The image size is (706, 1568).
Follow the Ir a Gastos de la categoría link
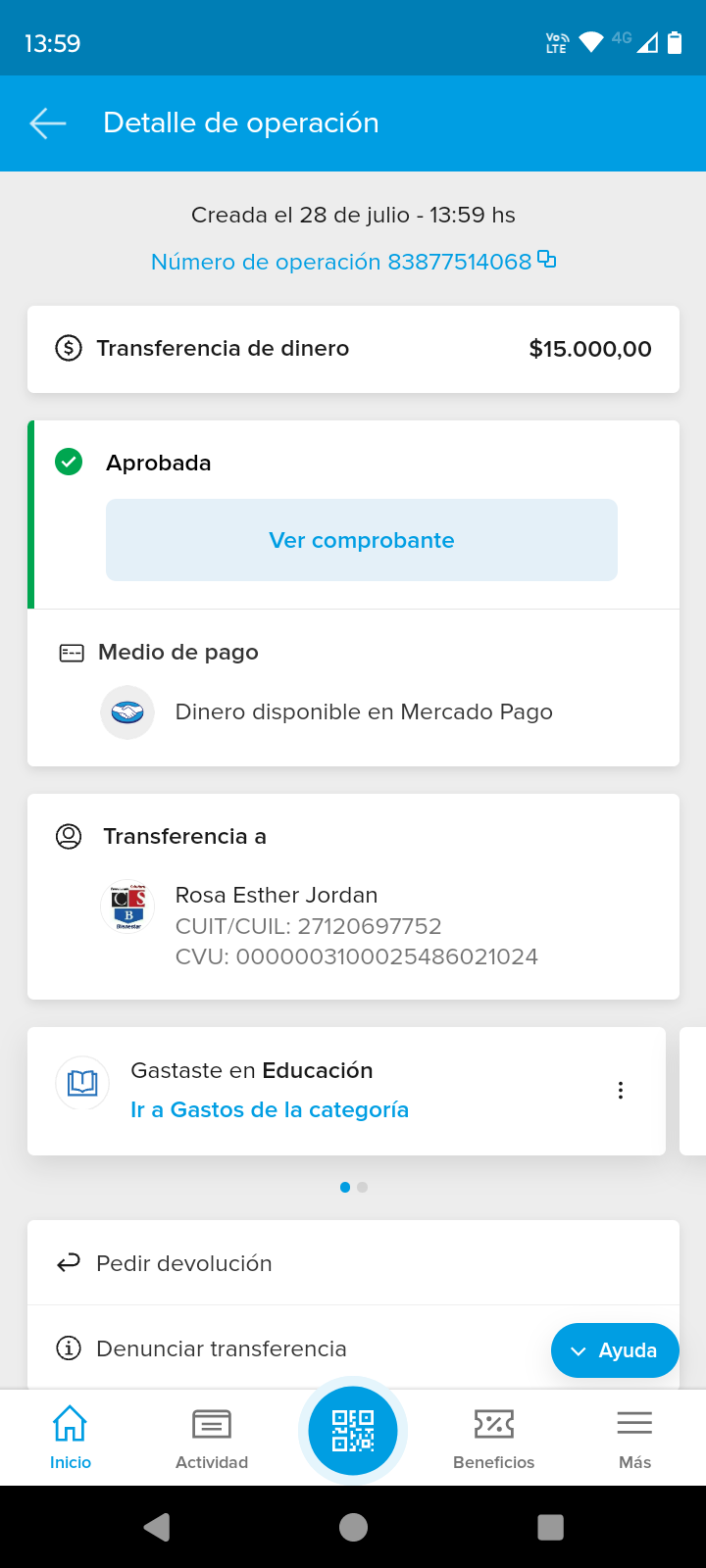coord(270,1110)
